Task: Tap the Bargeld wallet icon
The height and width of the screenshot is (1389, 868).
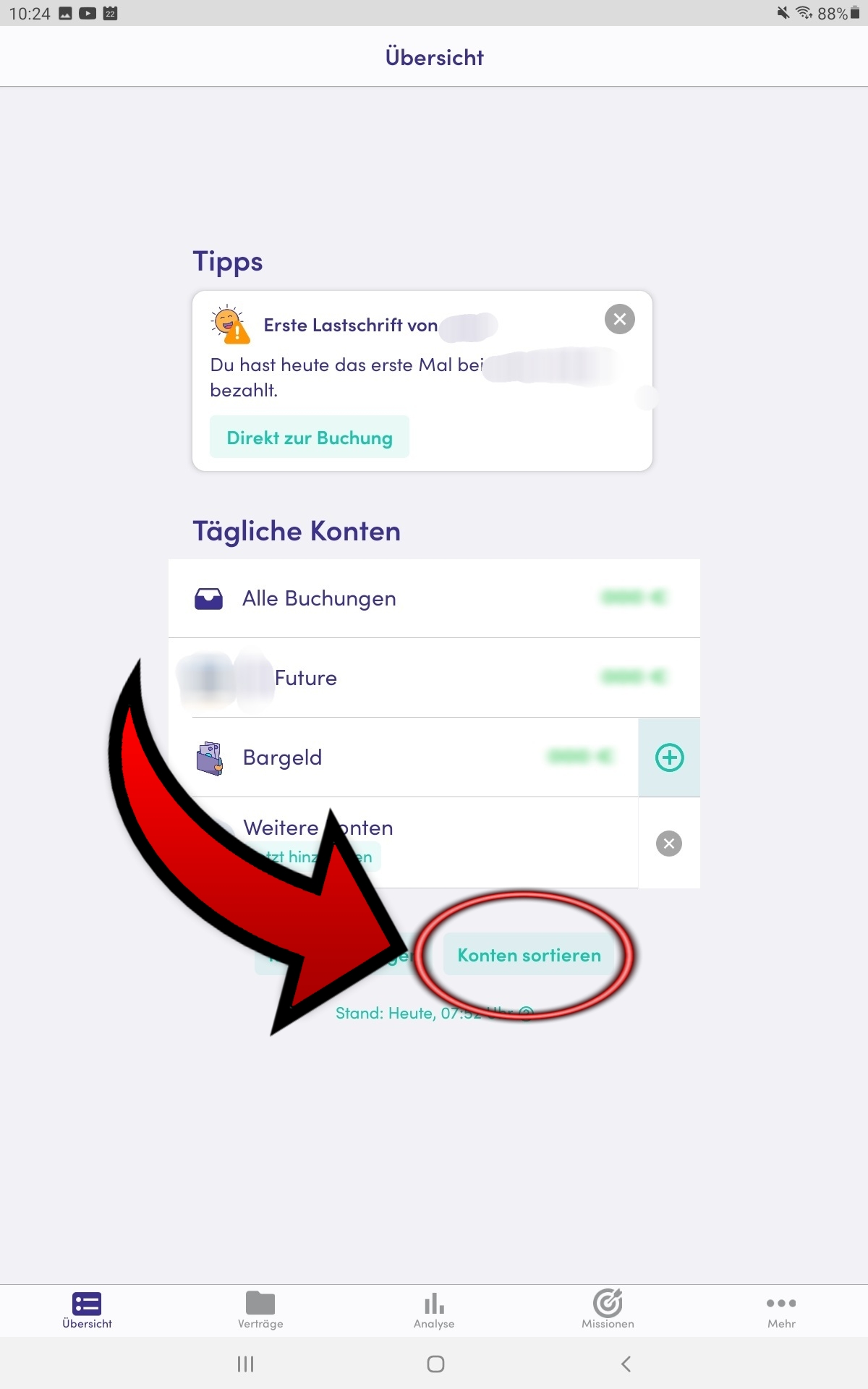Action: [210, 758]
